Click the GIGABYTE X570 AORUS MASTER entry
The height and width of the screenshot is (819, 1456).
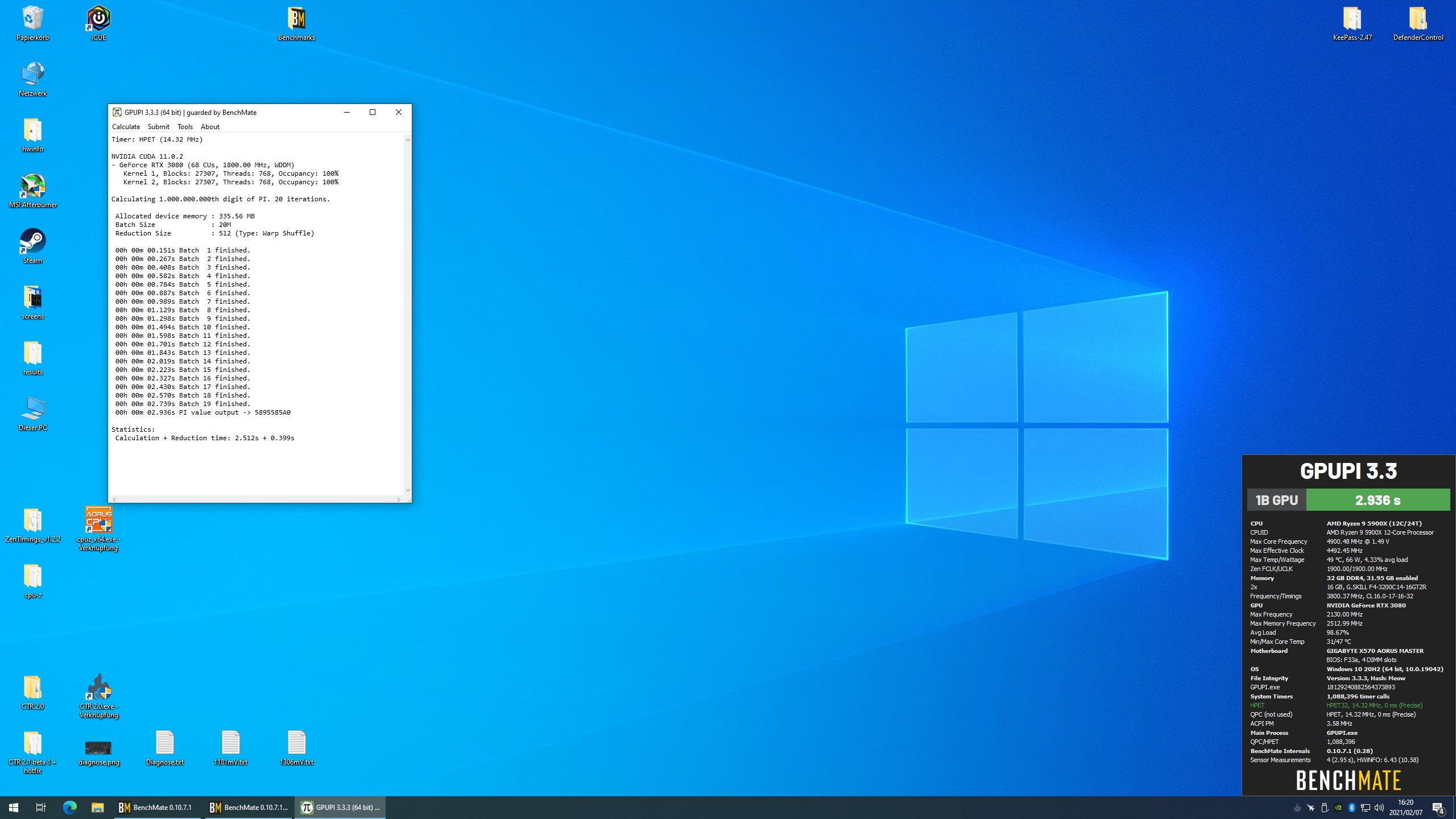pos(1375,651)
